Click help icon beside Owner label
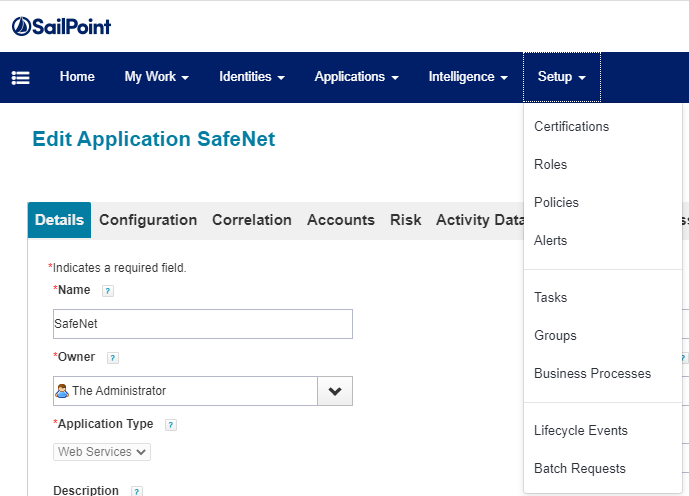689x496 pixels. point(113,358)
